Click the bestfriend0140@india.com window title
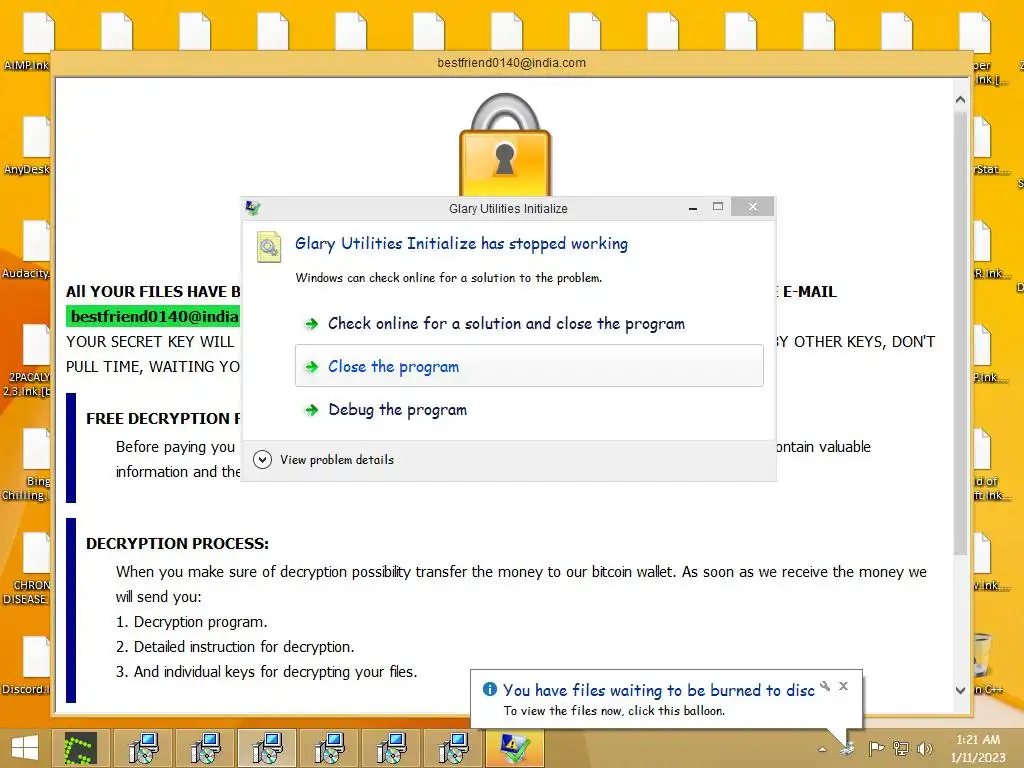 511,63
